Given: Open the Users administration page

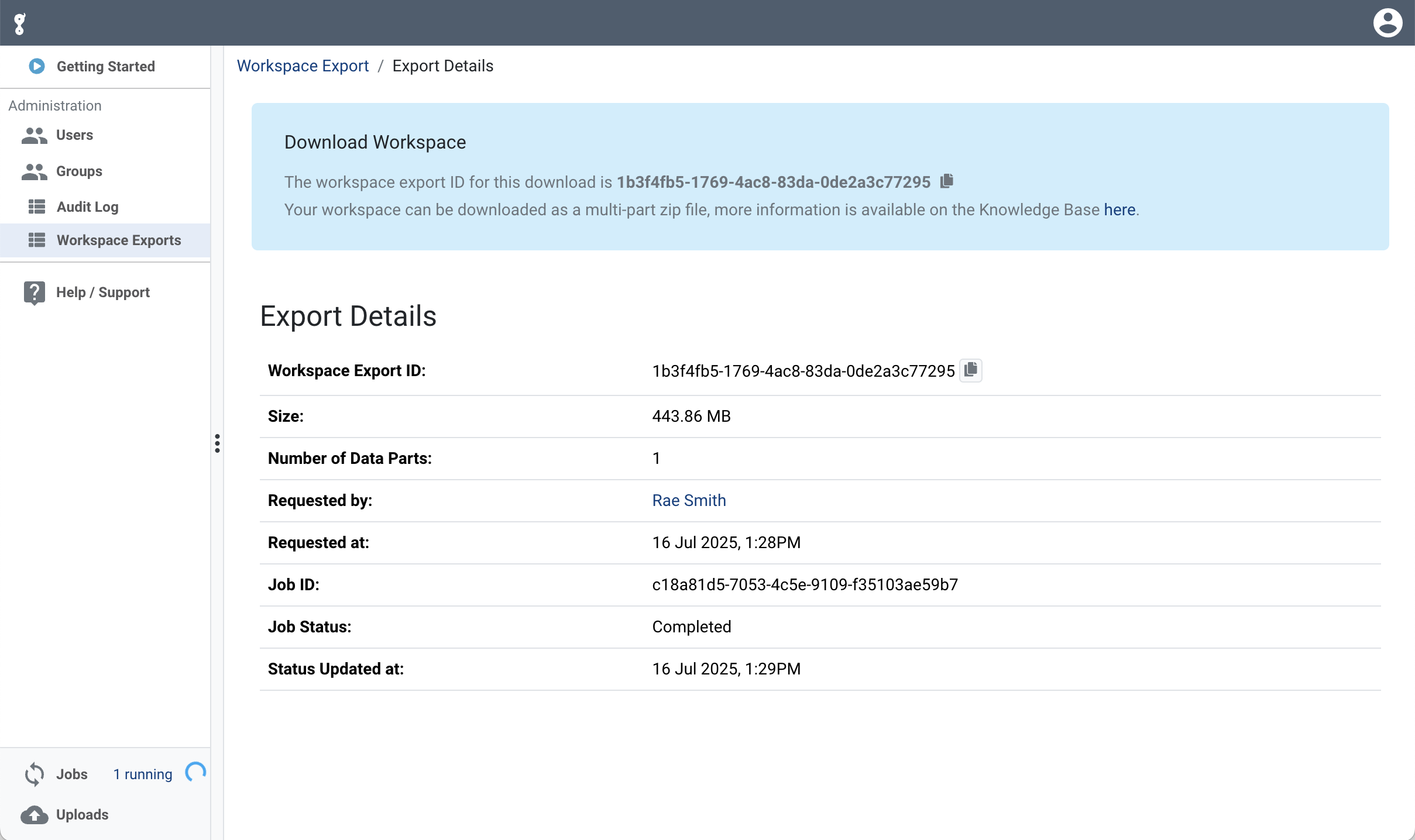Looking at the screenshot, I should click(74, 135).
